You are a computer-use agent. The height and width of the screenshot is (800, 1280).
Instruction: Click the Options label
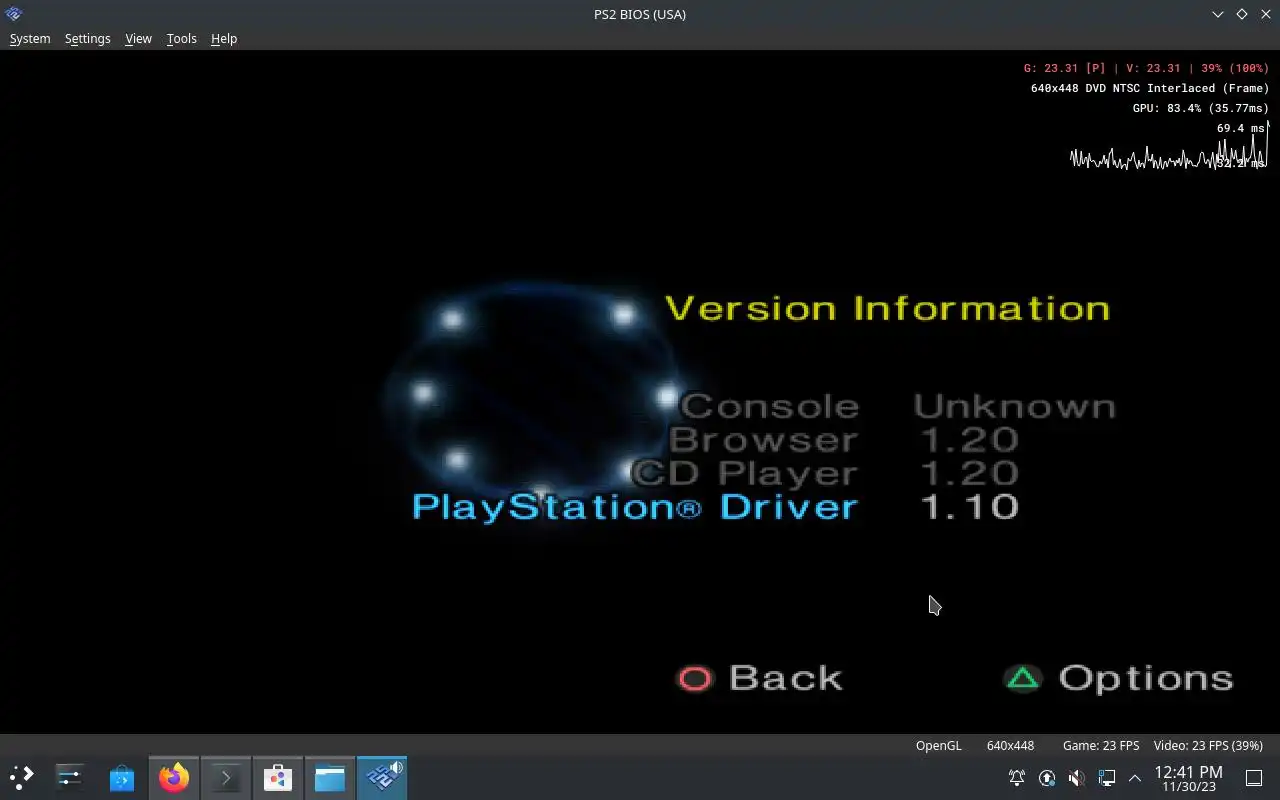(1146, 678)
